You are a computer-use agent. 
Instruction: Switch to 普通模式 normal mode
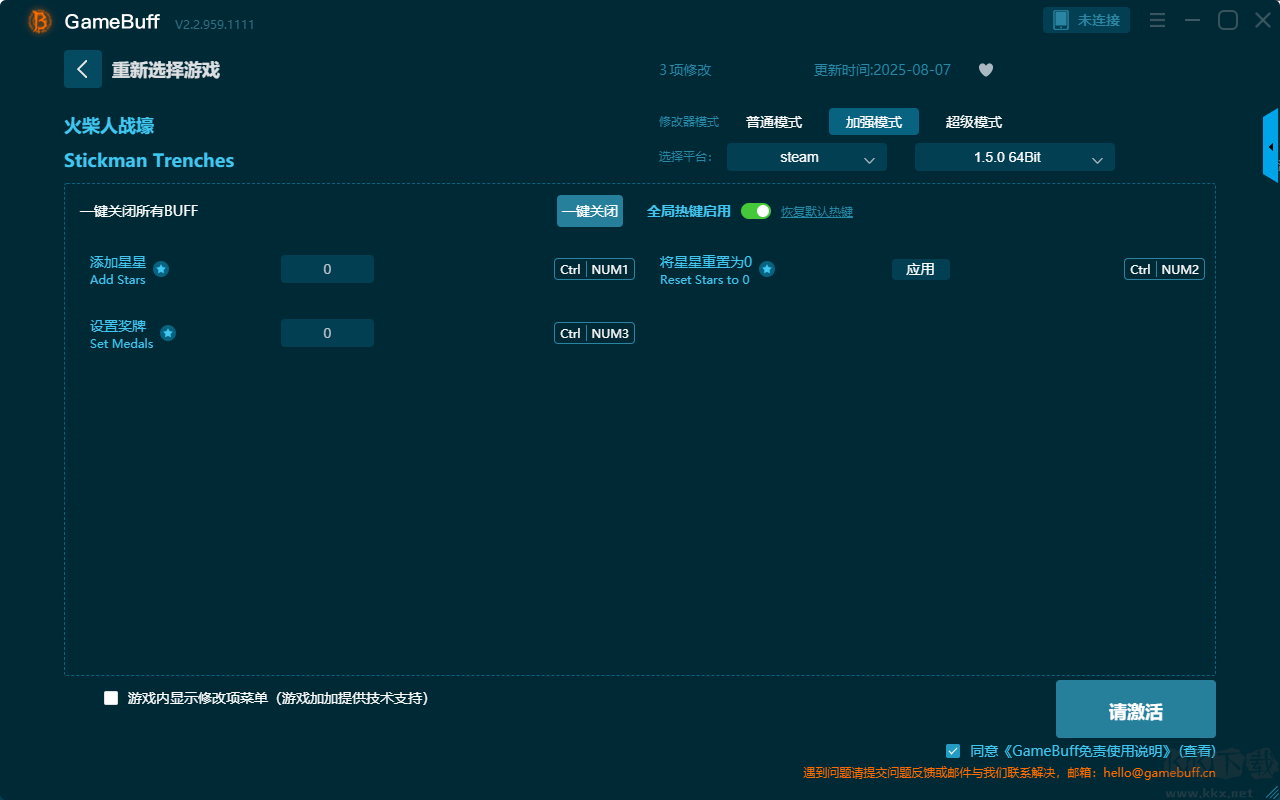click(774, 122)
